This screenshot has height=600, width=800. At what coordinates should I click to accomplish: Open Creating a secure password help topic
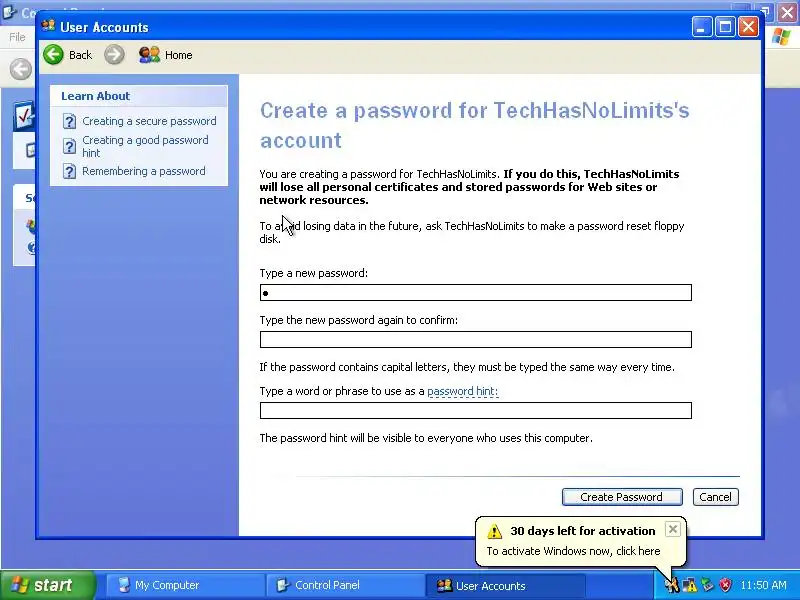click(149, 121)
